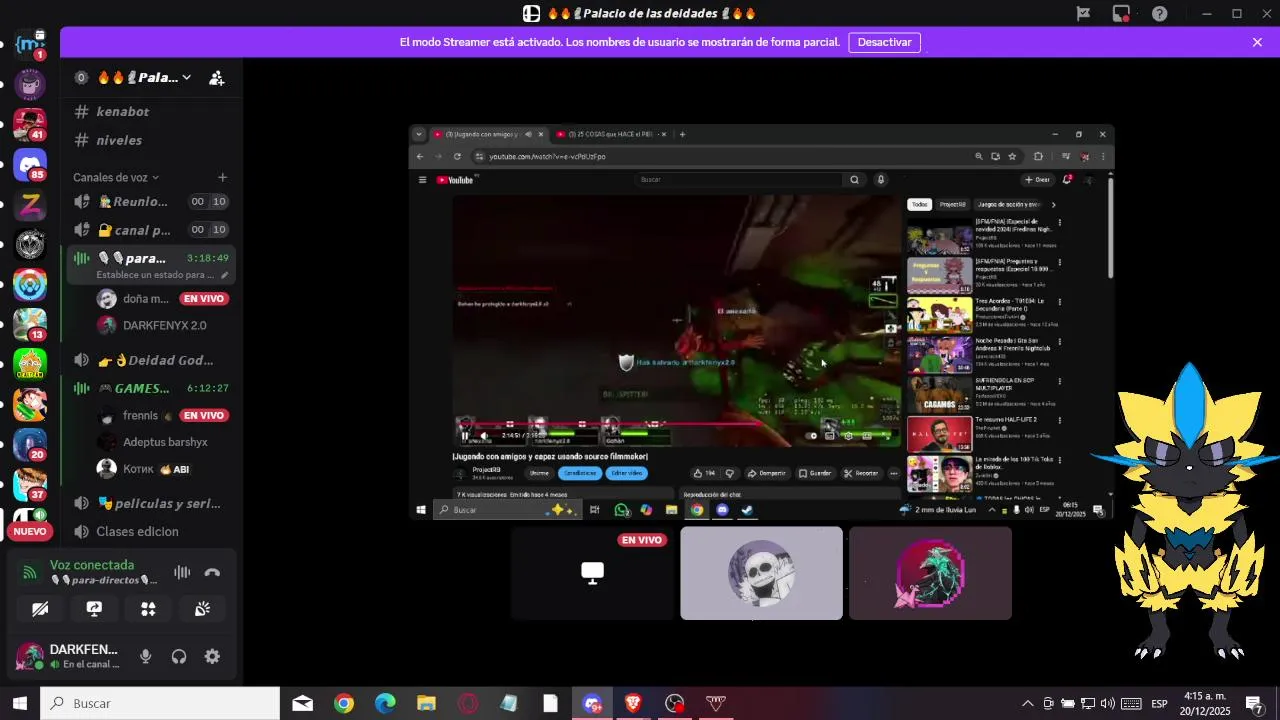Collapse the Canales de voz category
1280x720 pixels.
click(116, 177)
